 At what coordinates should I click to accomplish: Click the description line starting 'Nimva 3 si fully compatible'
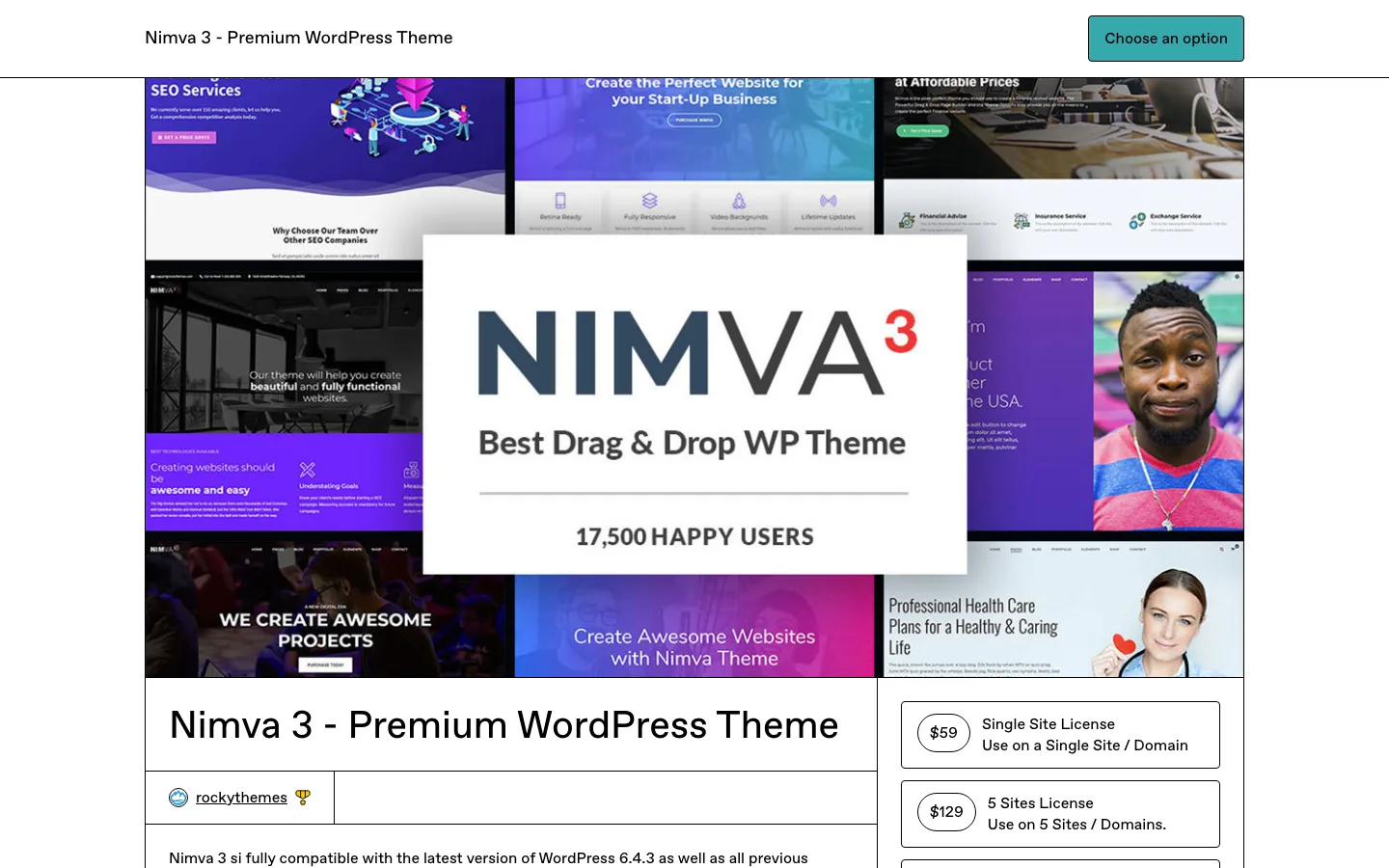(x=488, y=858)
